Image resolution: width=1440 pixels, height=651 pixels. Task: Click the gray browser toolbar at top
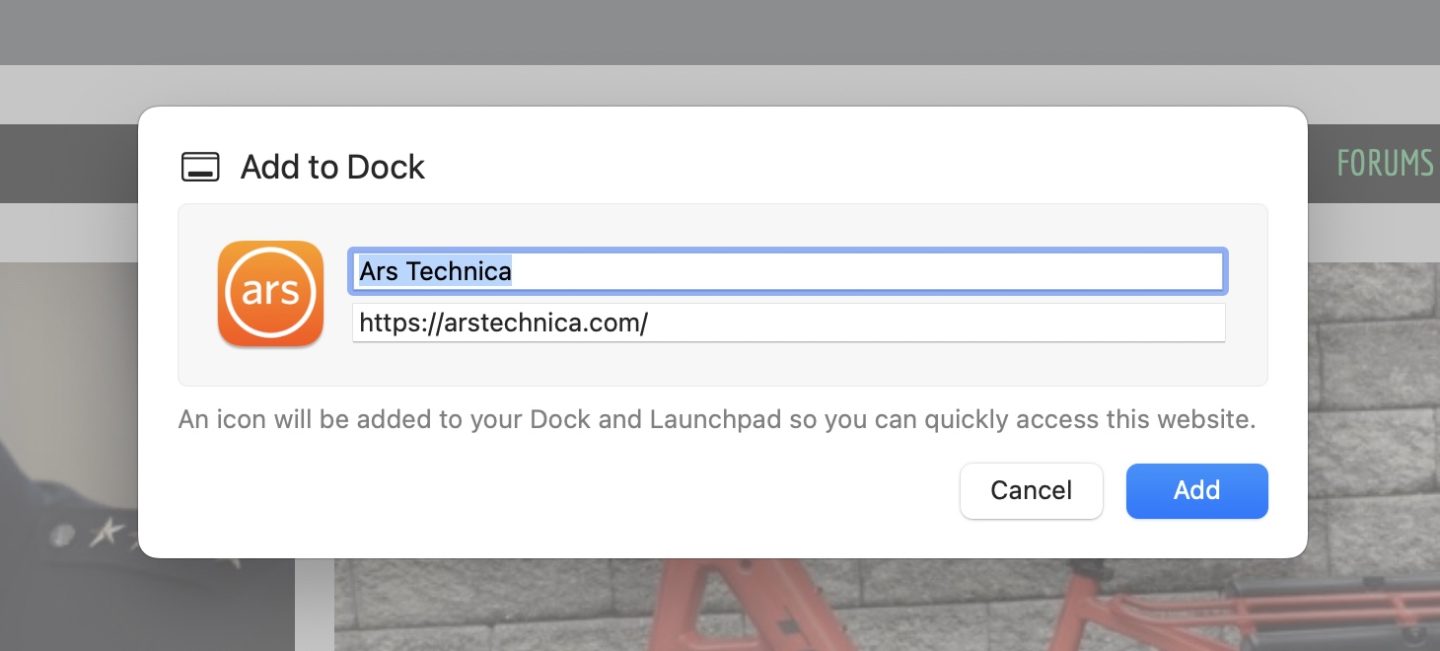(x=720, y=32)
